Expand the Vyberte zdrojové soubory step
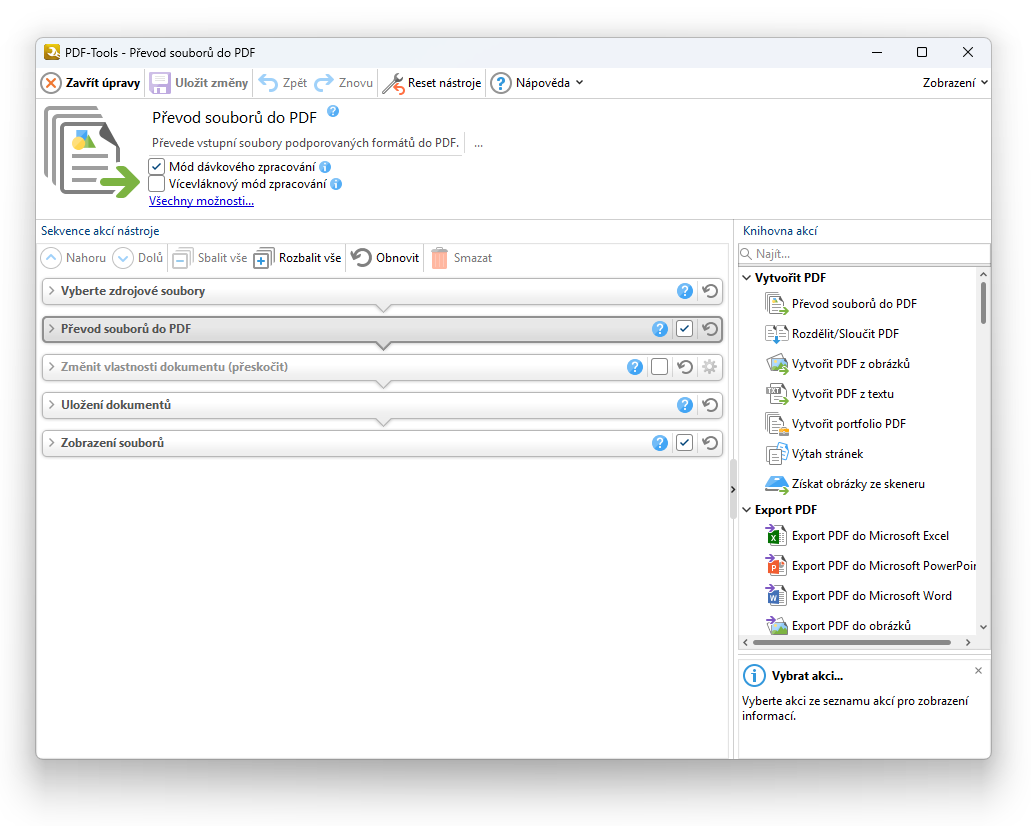The width and height of the screenshot is (1031, 826). [51, 291]
